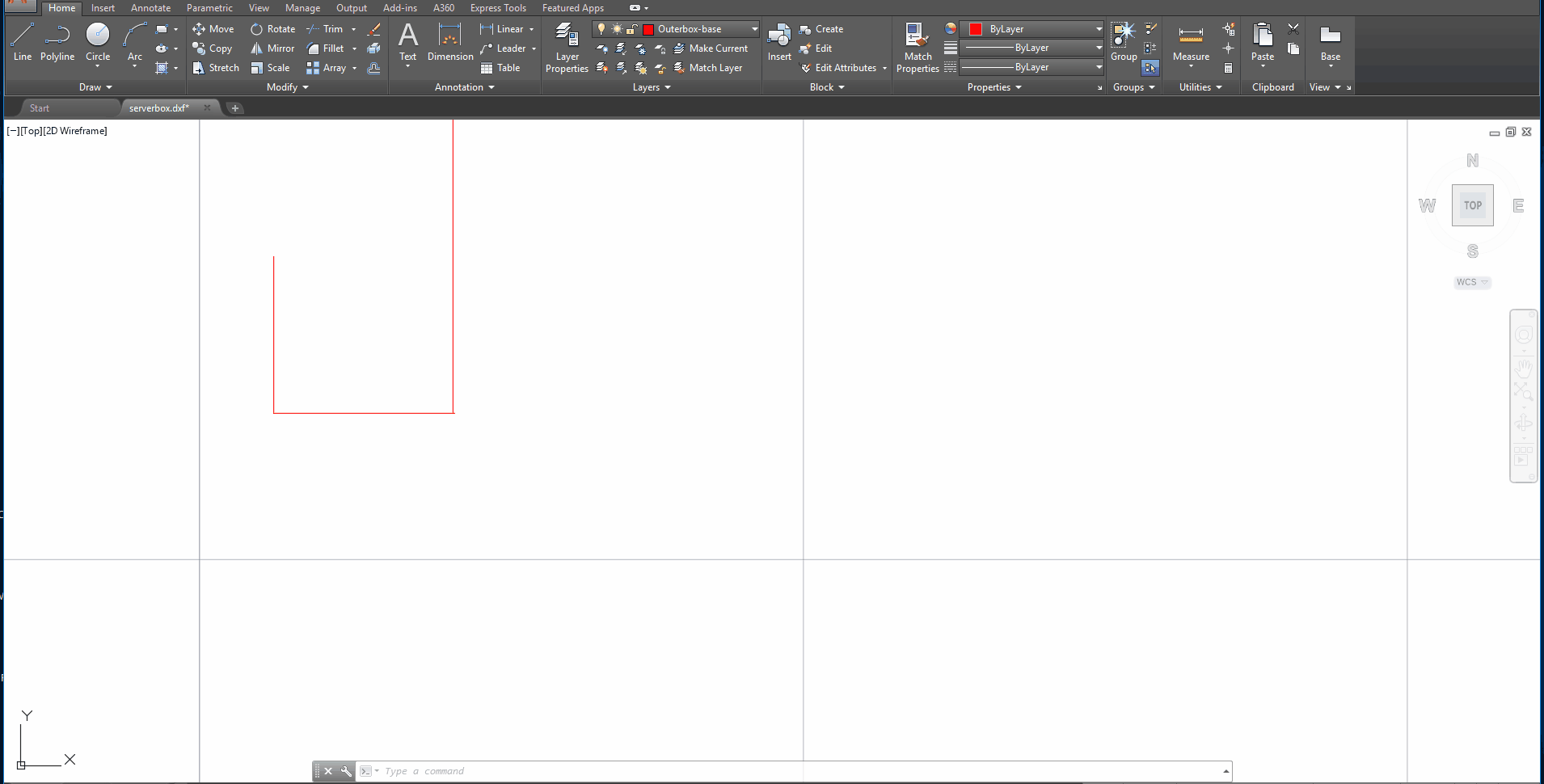Click Edit block button
Image resolution: width=1544 pixels, height=784 pixels.
click(815, 48)
